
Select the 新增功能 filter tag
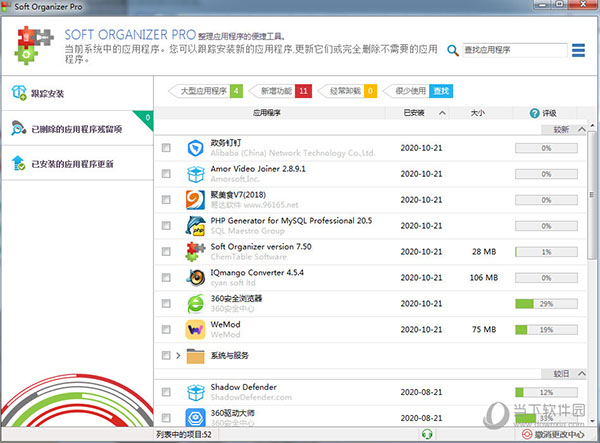pyautogui.click(x=280, y=91)
